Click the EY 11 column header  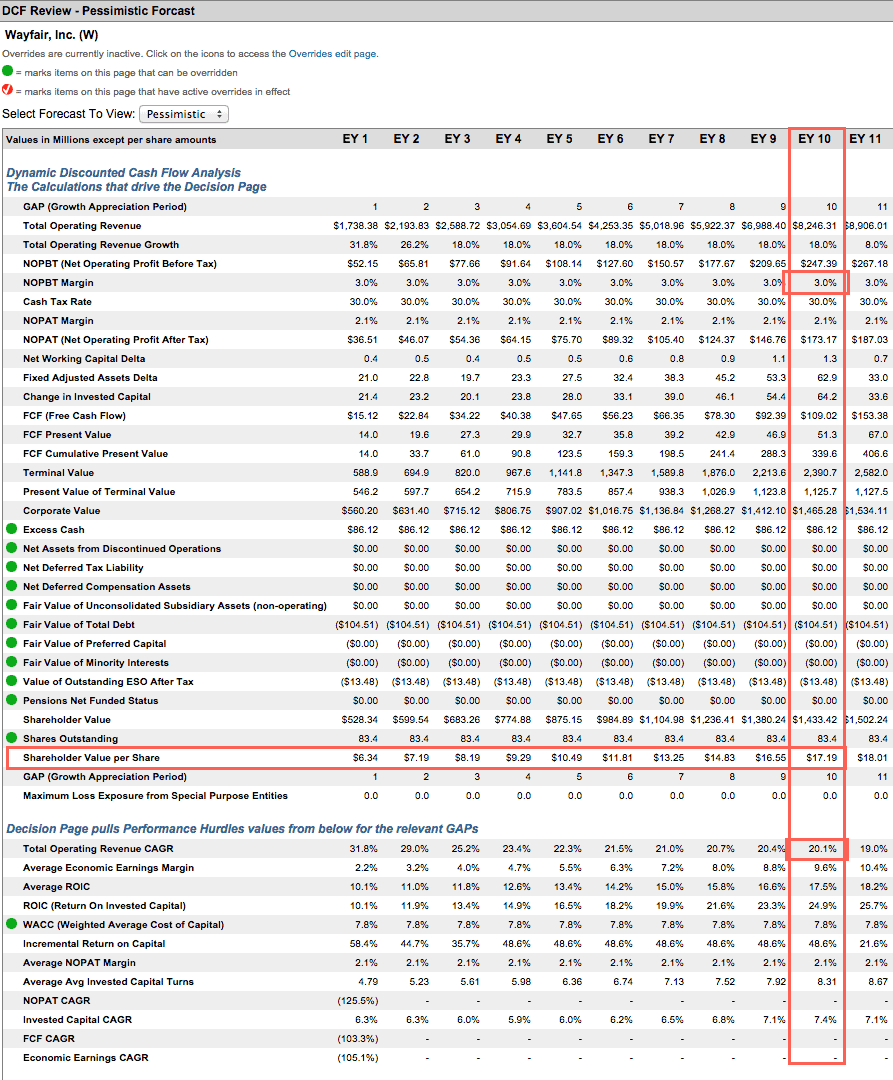[x=865, y=139]
